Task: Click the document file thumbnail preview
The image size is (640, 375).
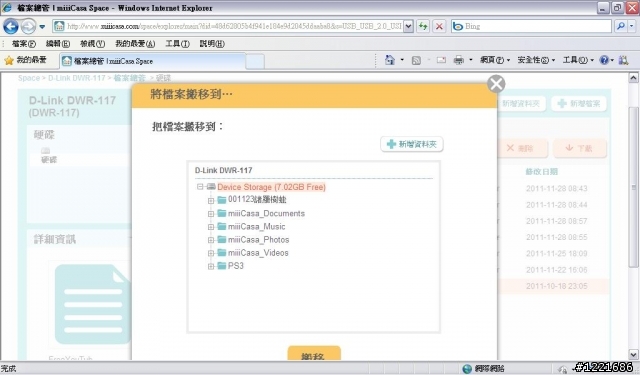Action: [x=93, y=304]
